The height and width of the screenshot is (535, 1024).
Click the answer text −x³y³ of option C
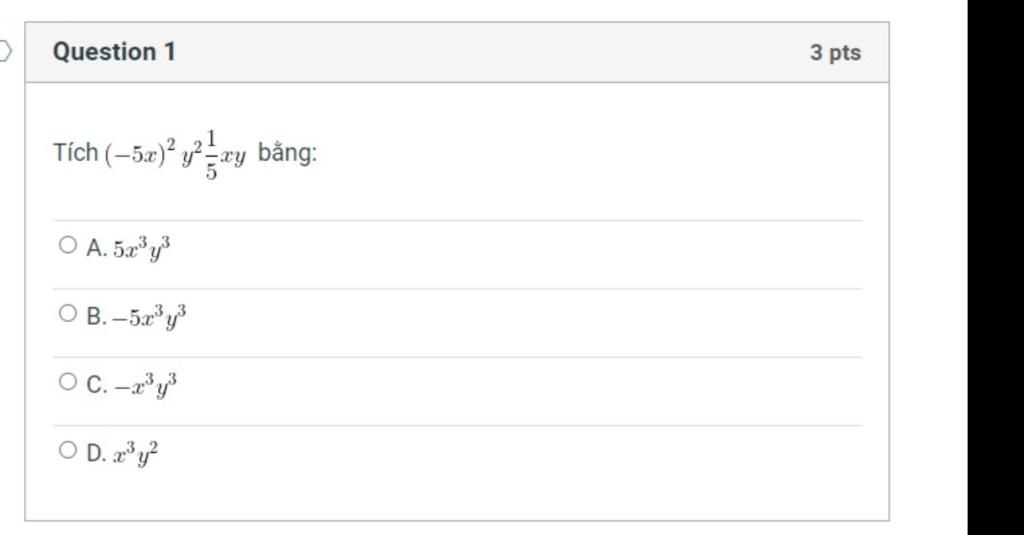tap(144, 385)
